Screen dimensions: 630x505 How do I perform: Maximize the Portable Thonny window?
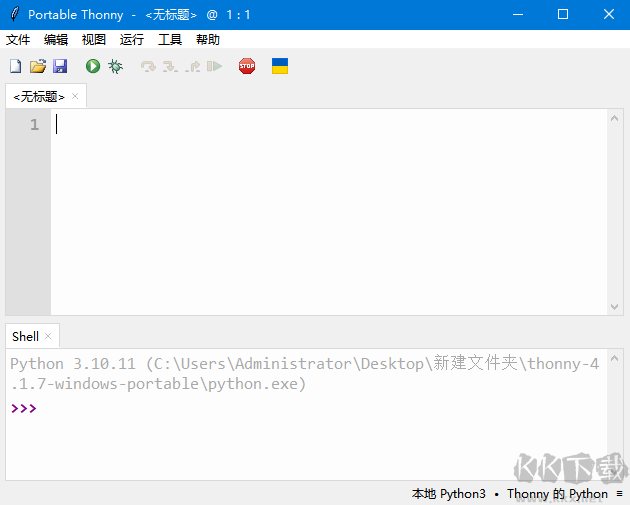point(563,14)
